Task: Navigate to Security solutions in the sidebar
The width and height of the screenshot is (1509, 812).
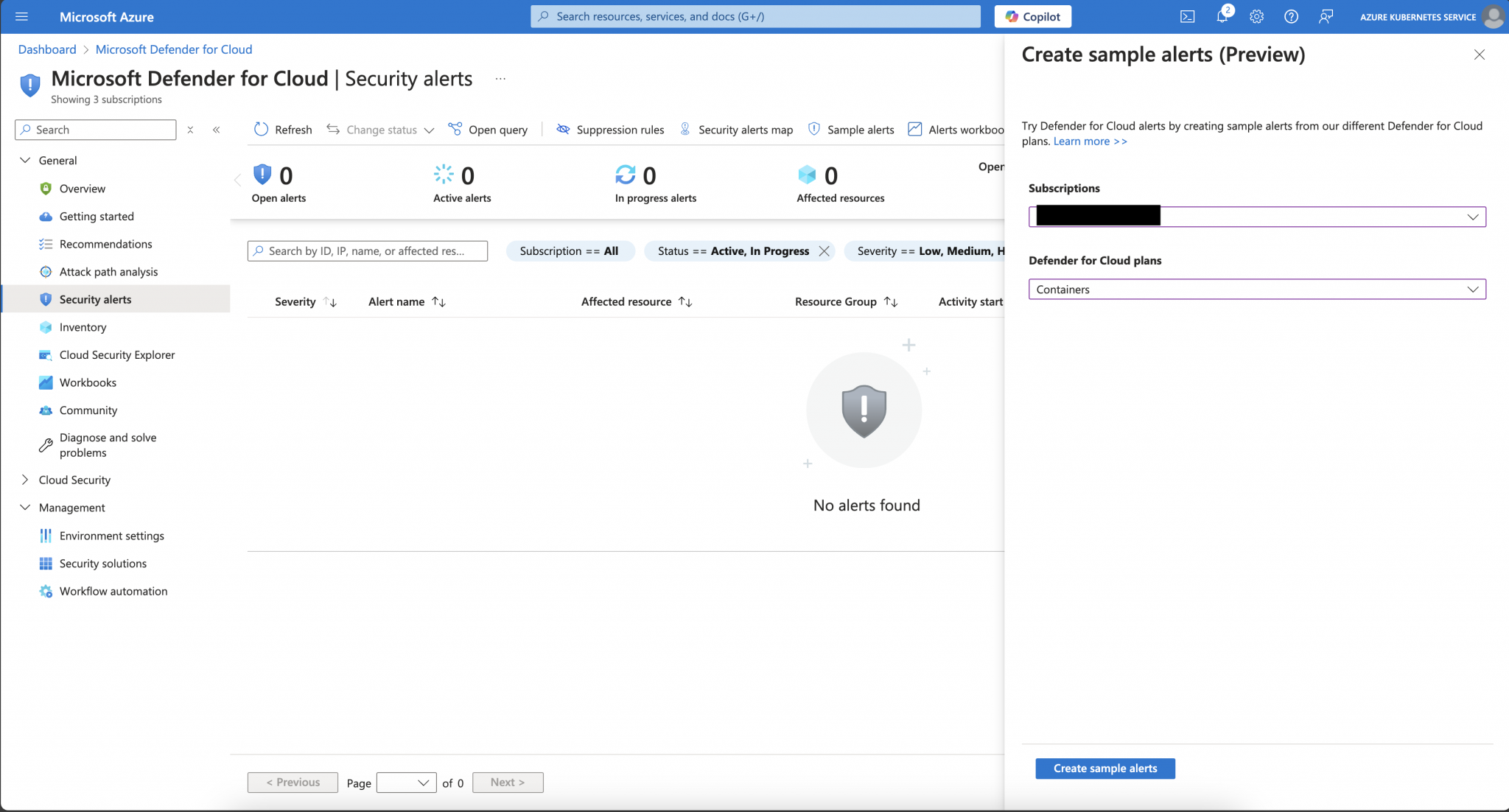Action: tap(102, 563)
